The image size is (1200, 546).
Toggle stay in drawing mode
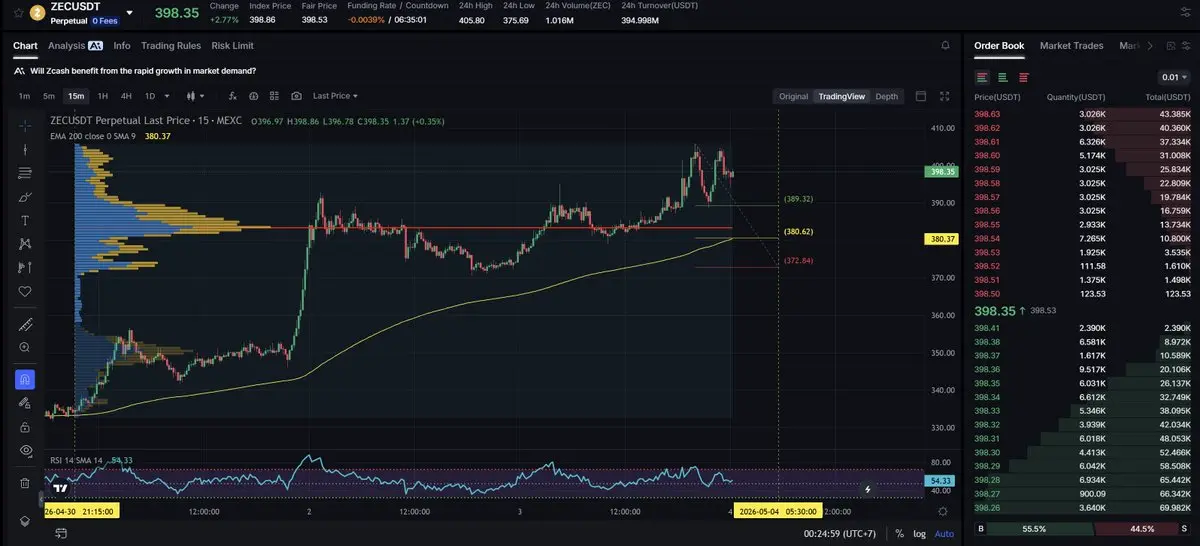pos(25,403)
